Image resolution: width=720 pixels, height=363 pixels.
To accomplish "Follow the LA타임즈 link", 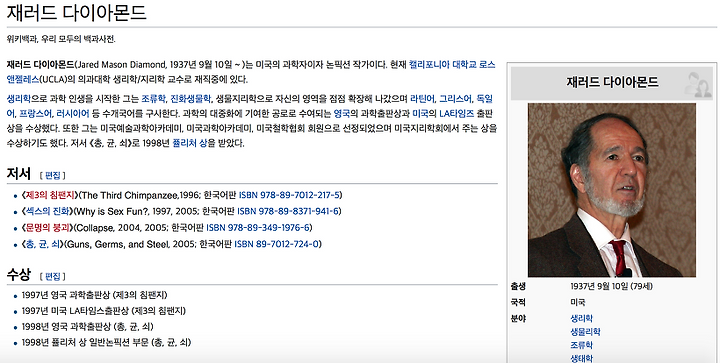I will pyautogui.click(x=456, y=113).
